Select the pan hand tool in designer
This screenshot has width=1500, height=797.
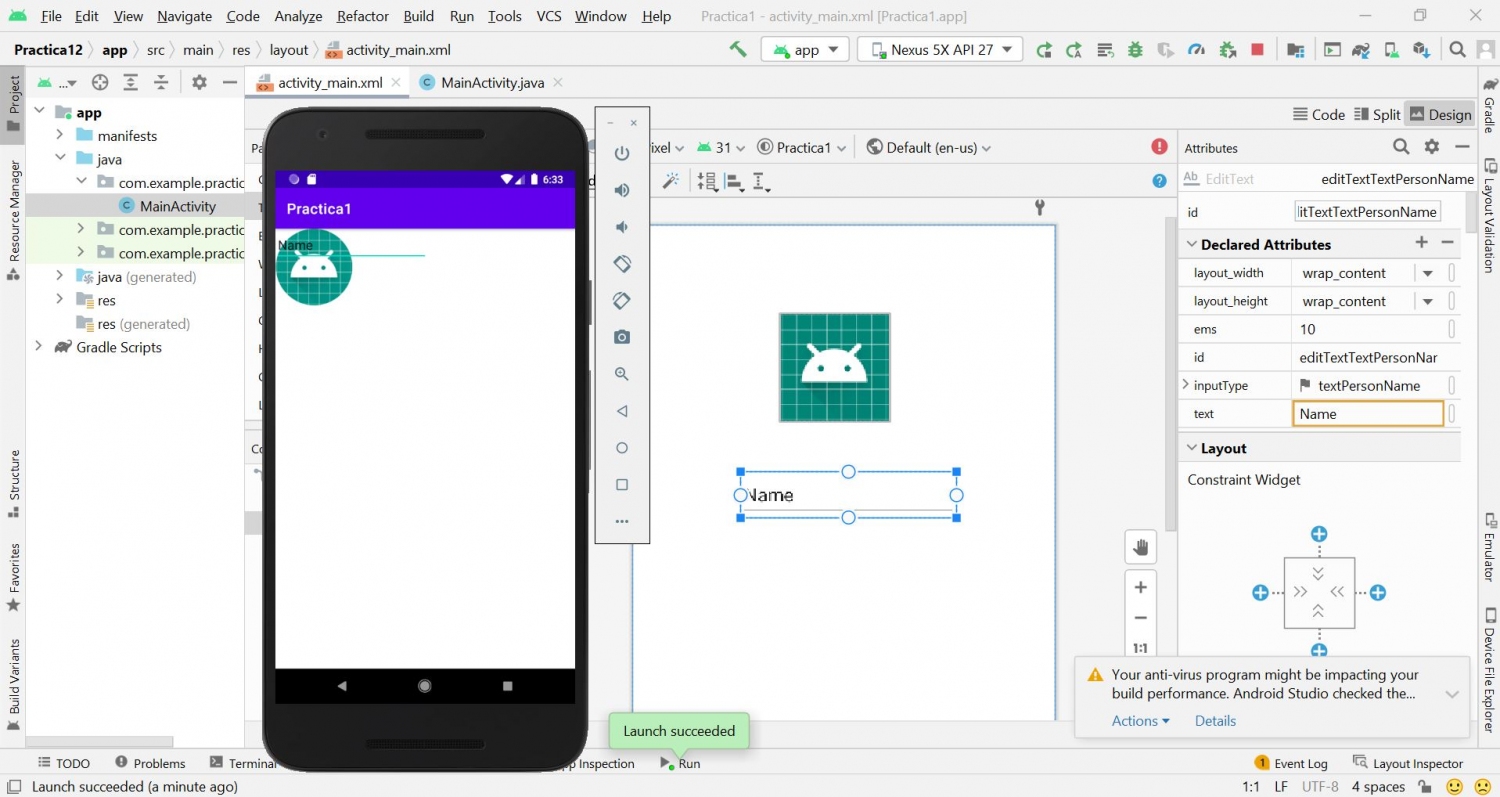click(x=1140, y=547)
